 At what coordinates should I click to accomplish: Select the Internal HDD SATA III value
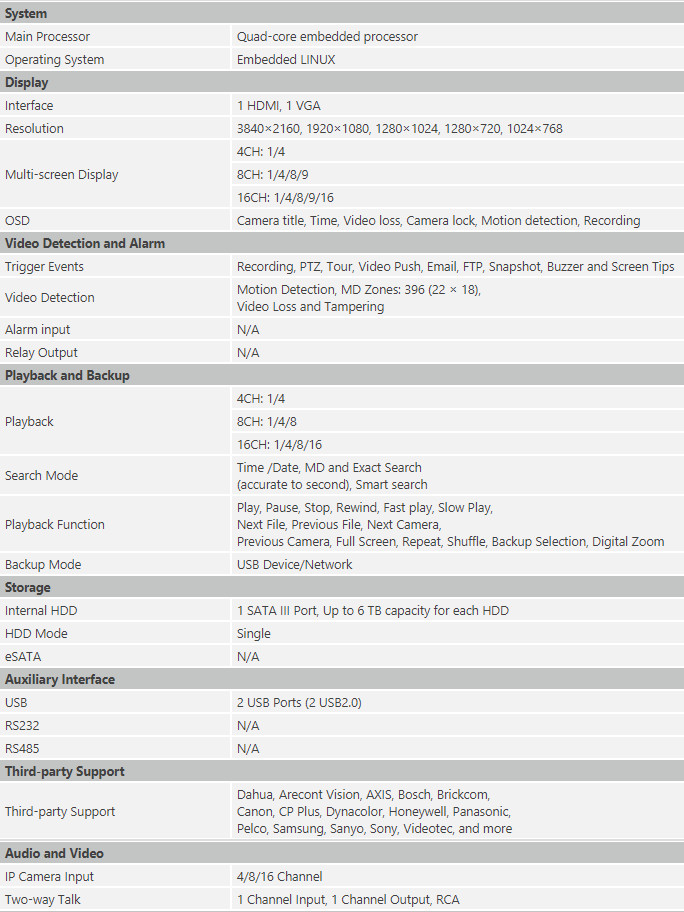[372, 610]
